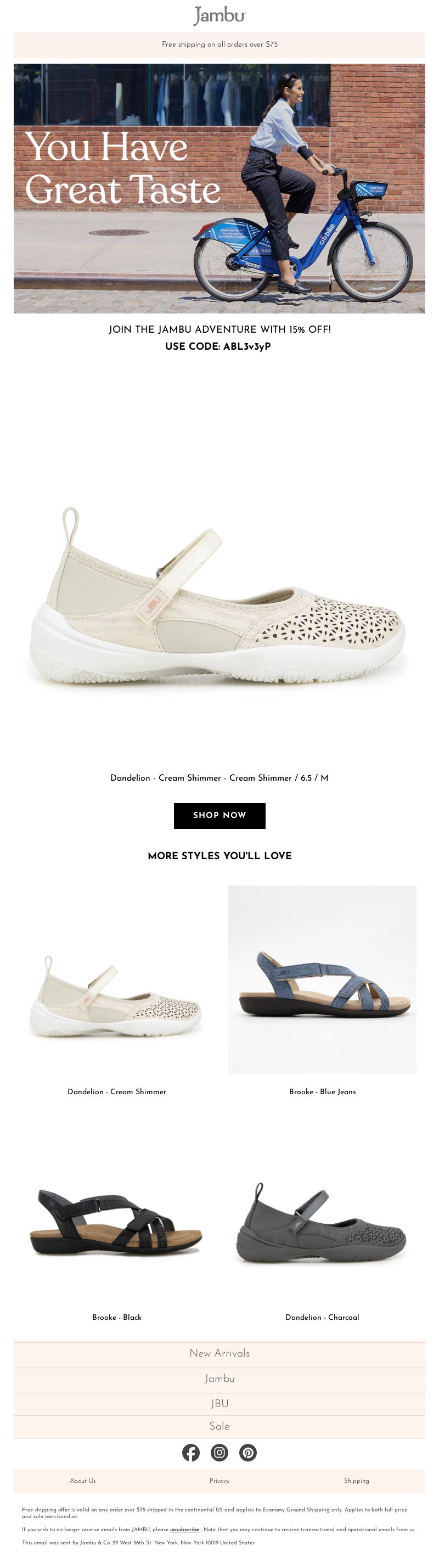Select the Brooke Blue Jeans sandal thumbnail
This screenshot has width=439, height=1568.
coord(322,979)
